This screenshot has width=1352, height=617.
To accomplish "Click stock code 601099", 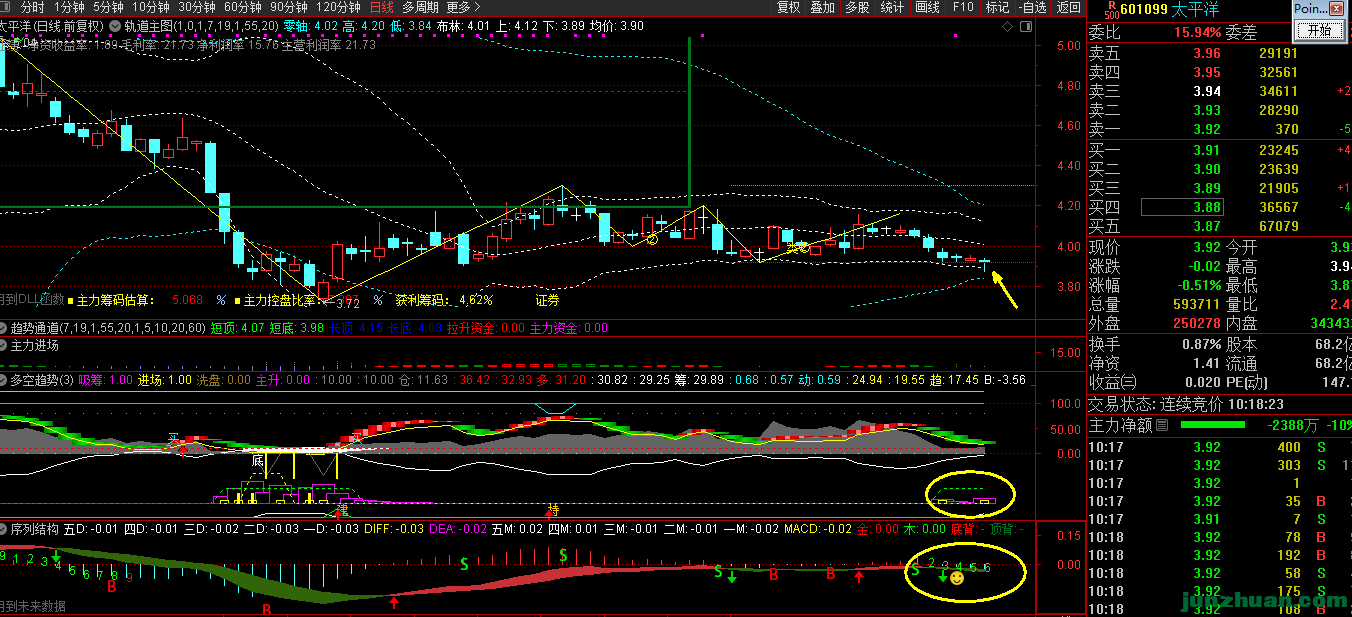I will [1144, 10].
